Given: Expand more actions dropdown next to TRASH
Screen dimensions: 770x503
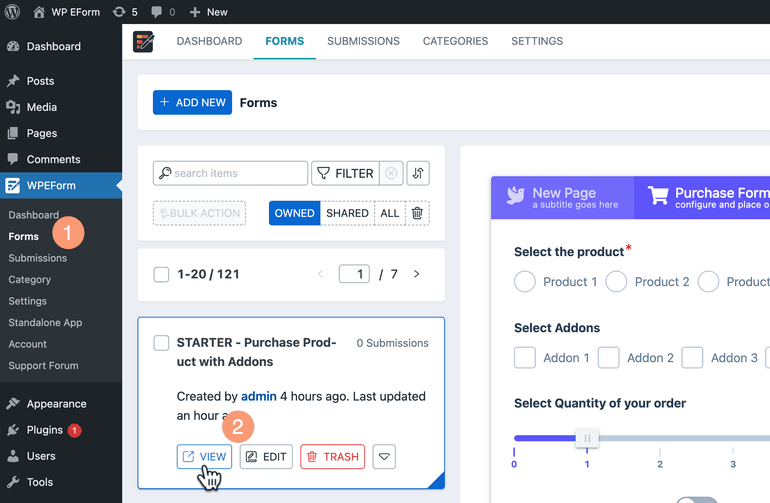Looking at the screenshot, I should [x=384, y=457].
